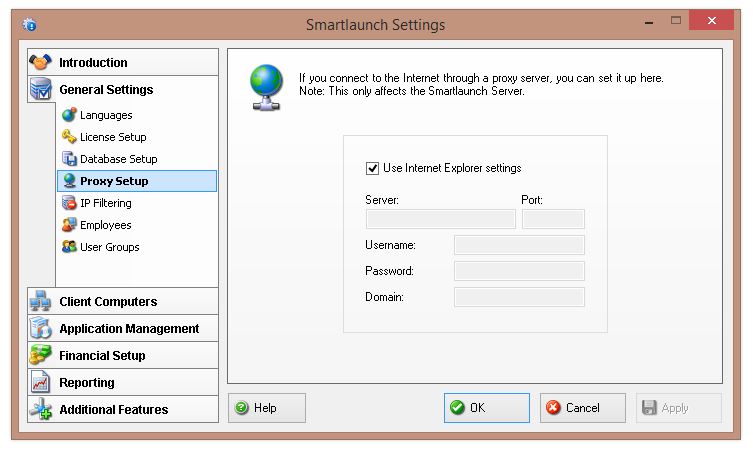The height and width of the screenshot is (453, 753).
Task: Click the Introduction handshake icon
Action: (41, 62)
